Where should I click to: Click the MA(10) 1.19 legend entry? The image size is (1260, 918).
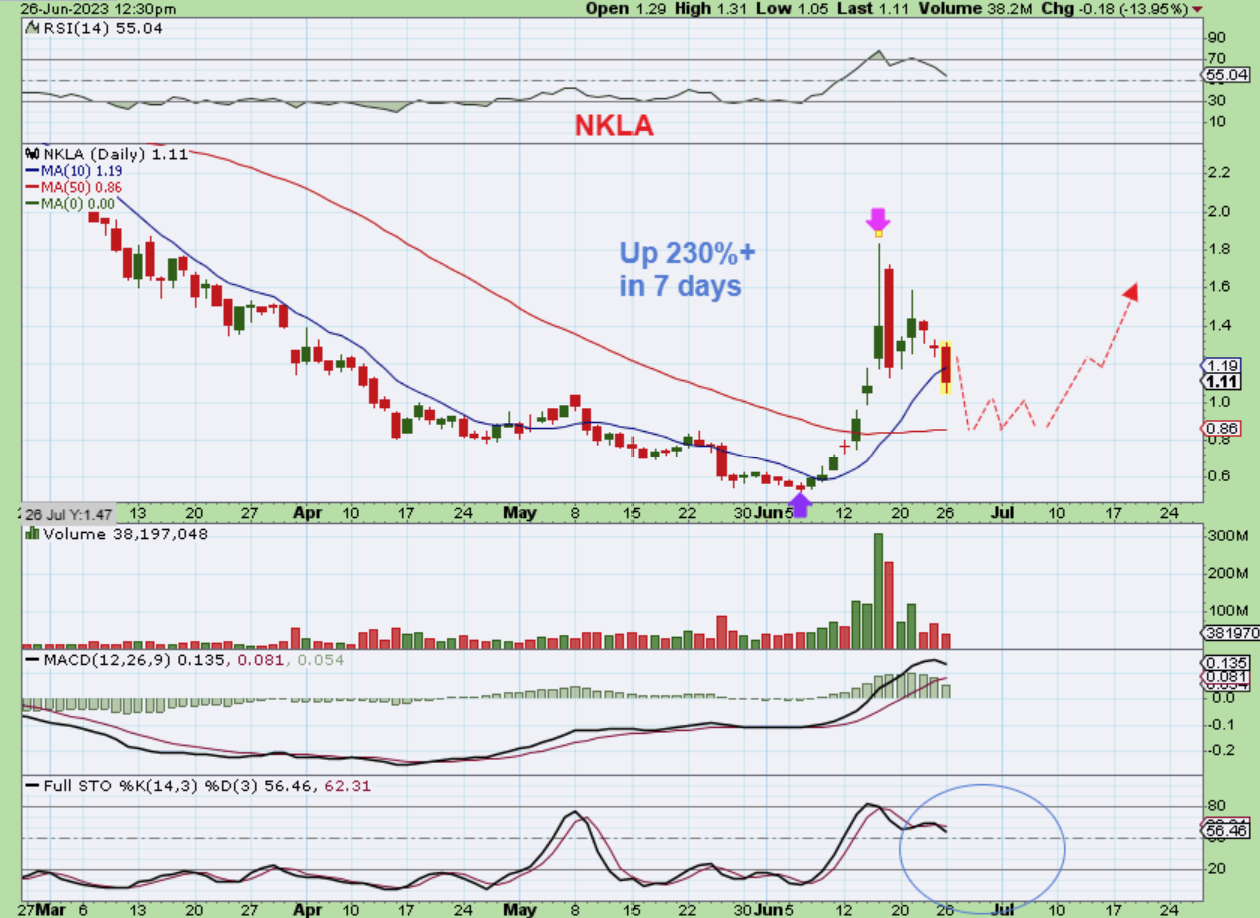[73, 171]
